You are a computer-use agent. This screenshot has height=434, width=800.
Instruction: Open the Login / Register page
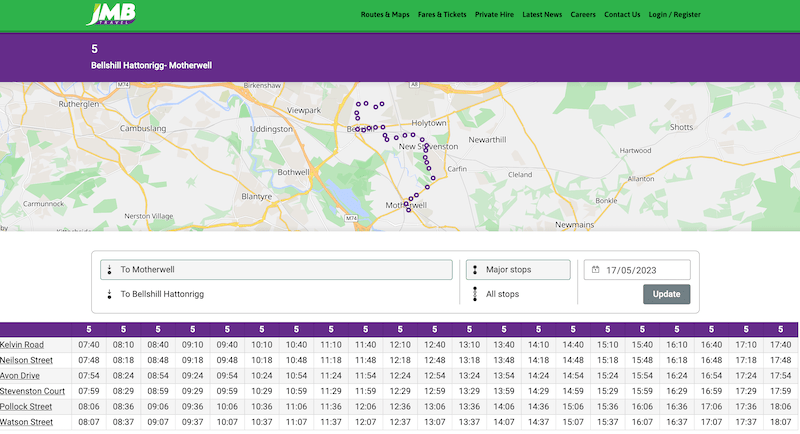pyautogui.click(x=674, y=15)
